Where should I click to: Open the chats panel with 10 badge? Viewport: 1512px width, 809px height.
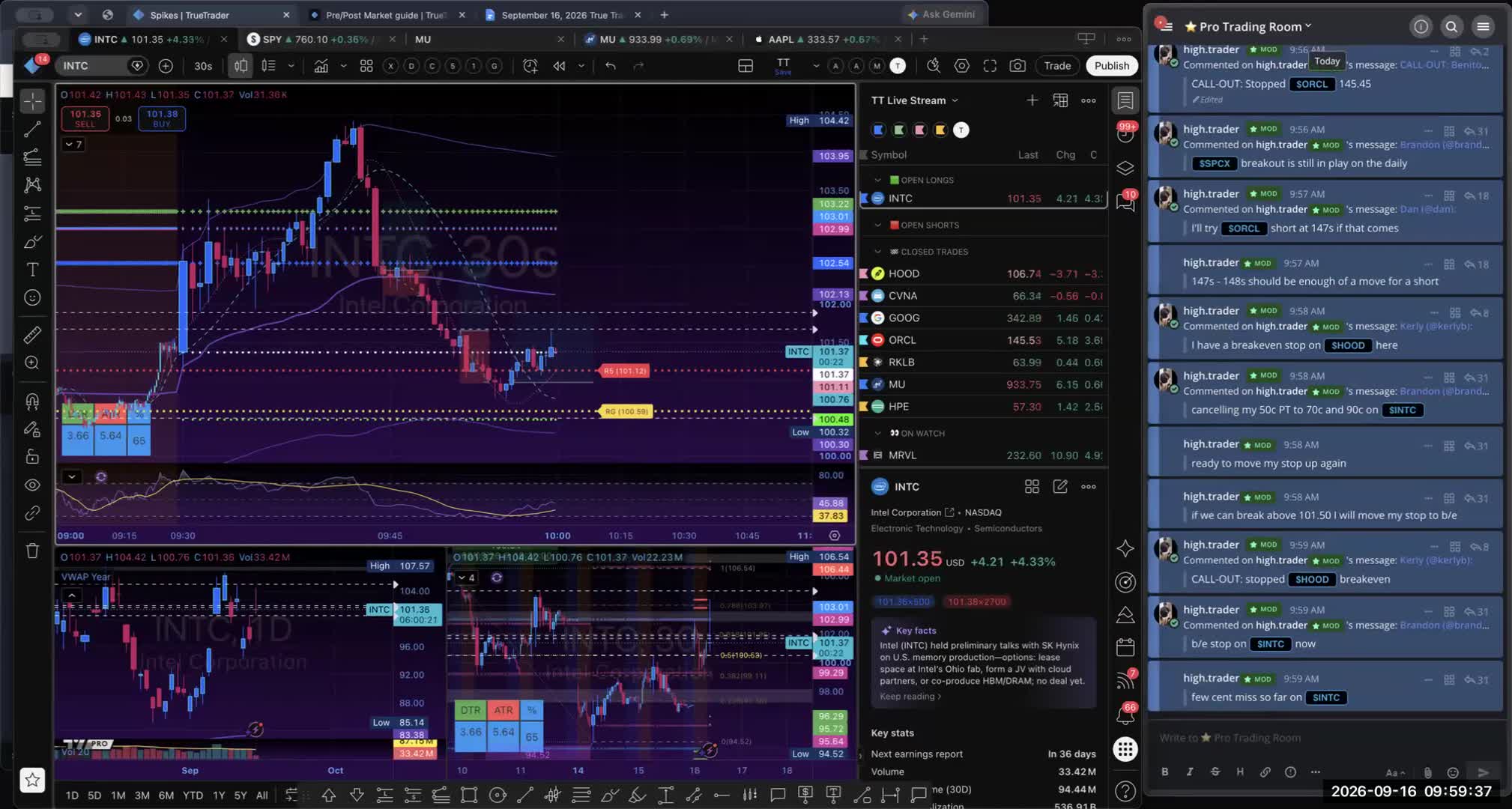tap(1125, 201)
